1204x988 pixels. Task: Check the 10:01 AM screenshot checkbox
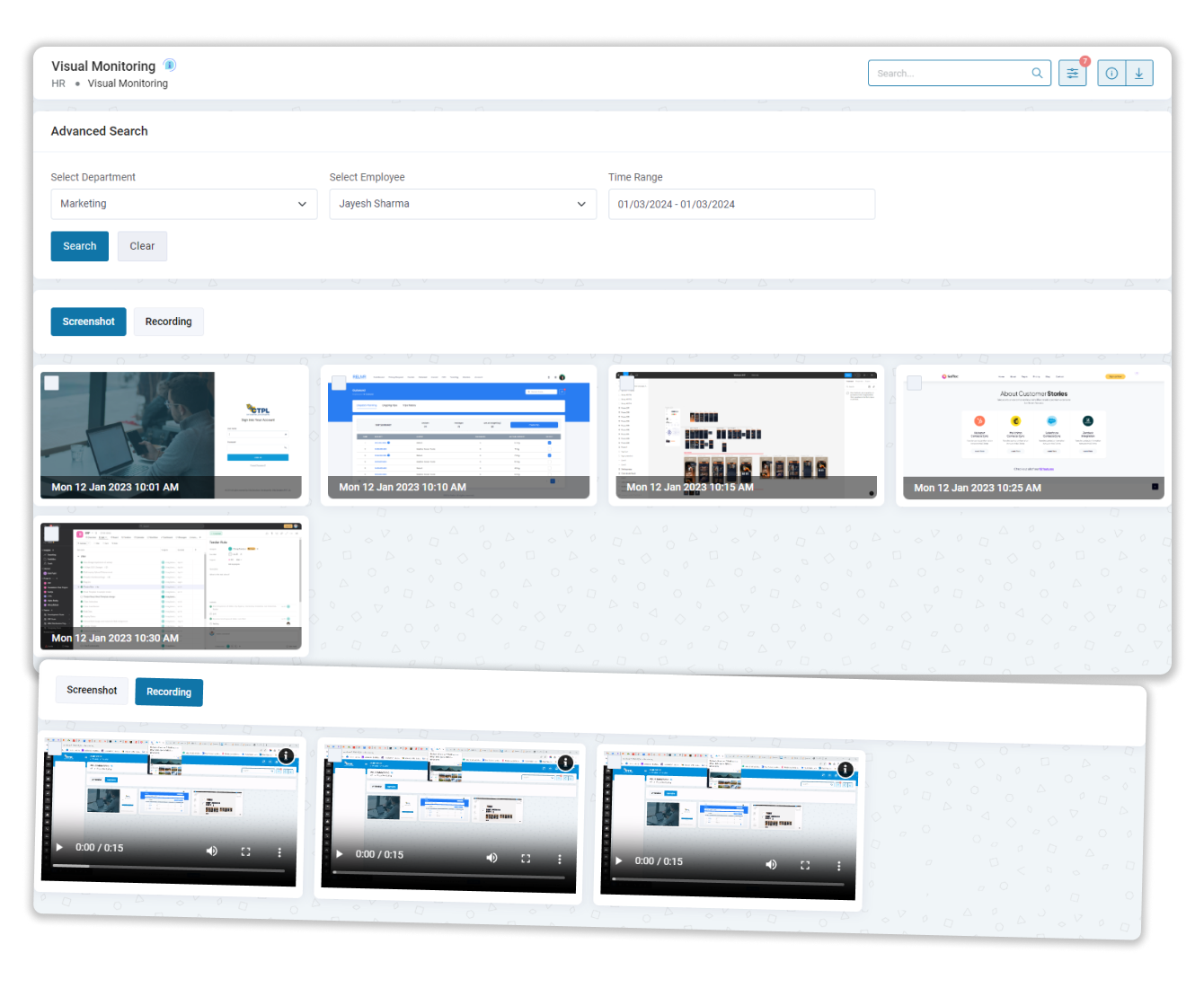(x=52, y=382)
